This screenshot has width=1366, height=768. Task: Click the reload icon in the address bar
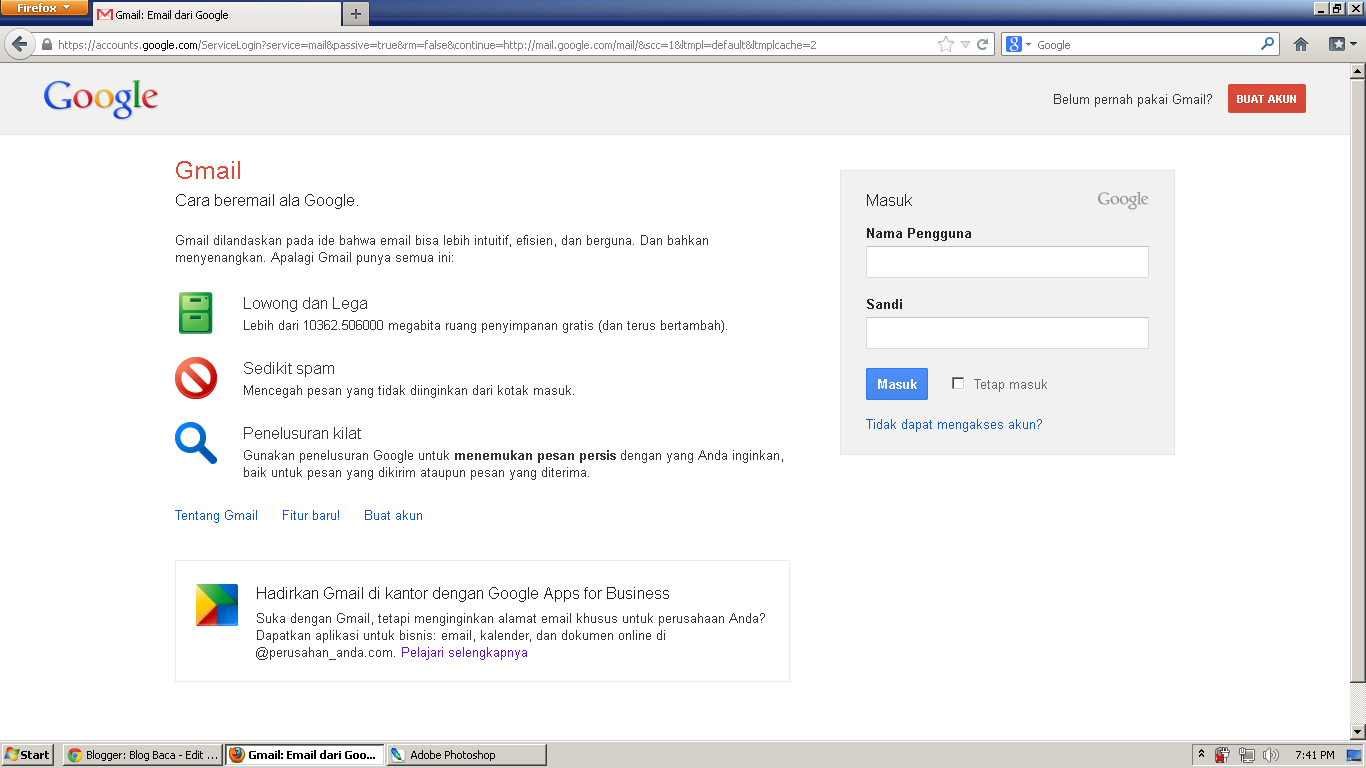(x=981, y=44)
